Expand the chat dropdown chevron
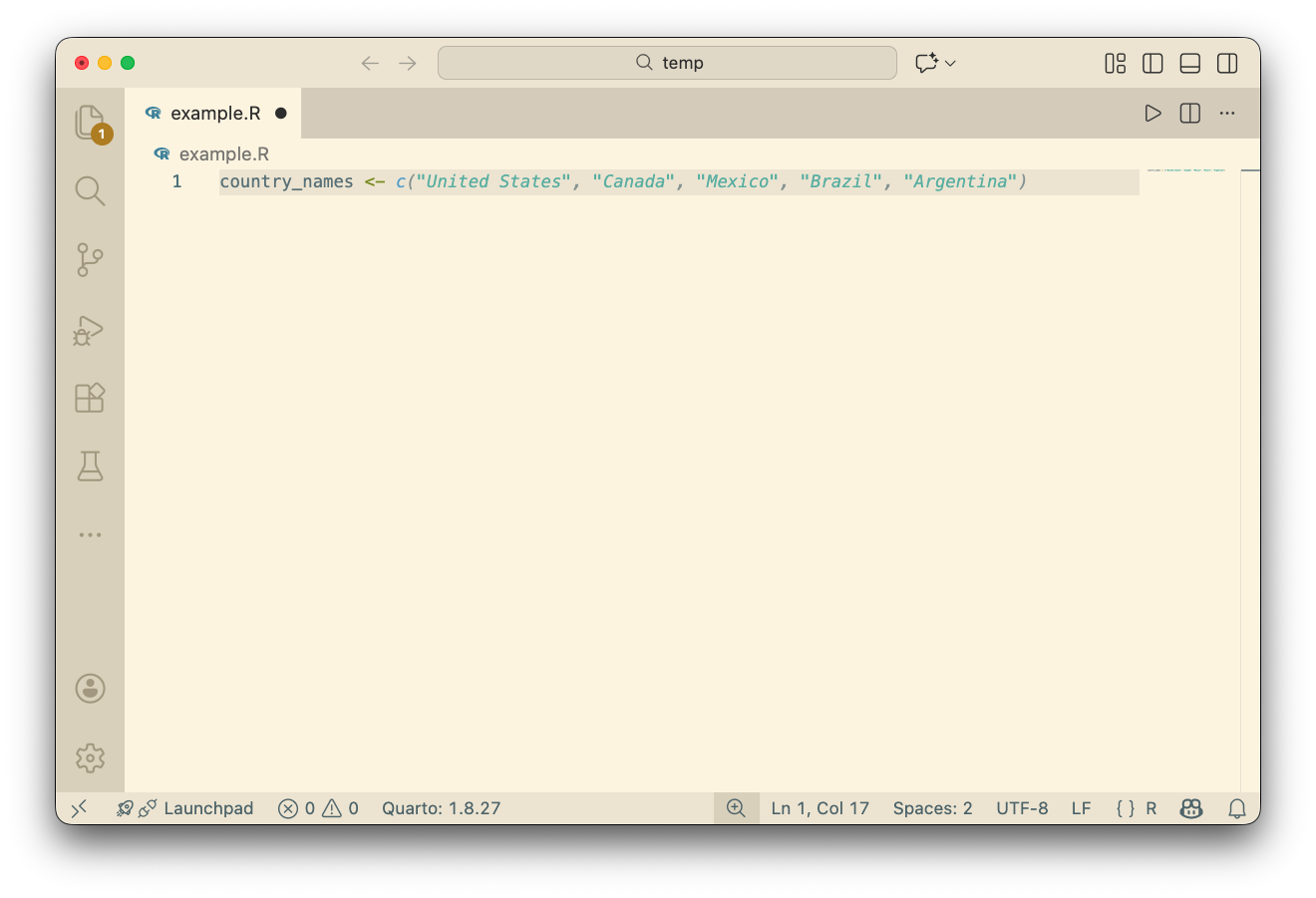This screenshot has width=1316, height=898. pos(950,64)
